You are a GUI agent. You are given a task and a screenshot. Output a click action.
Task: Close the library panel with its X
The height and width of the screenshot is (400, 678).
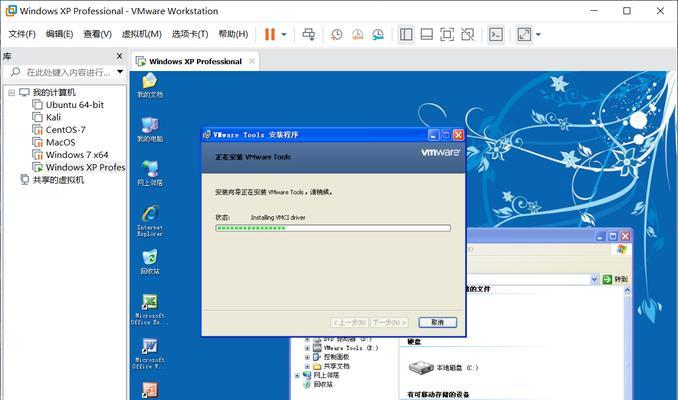pos(119,56)
